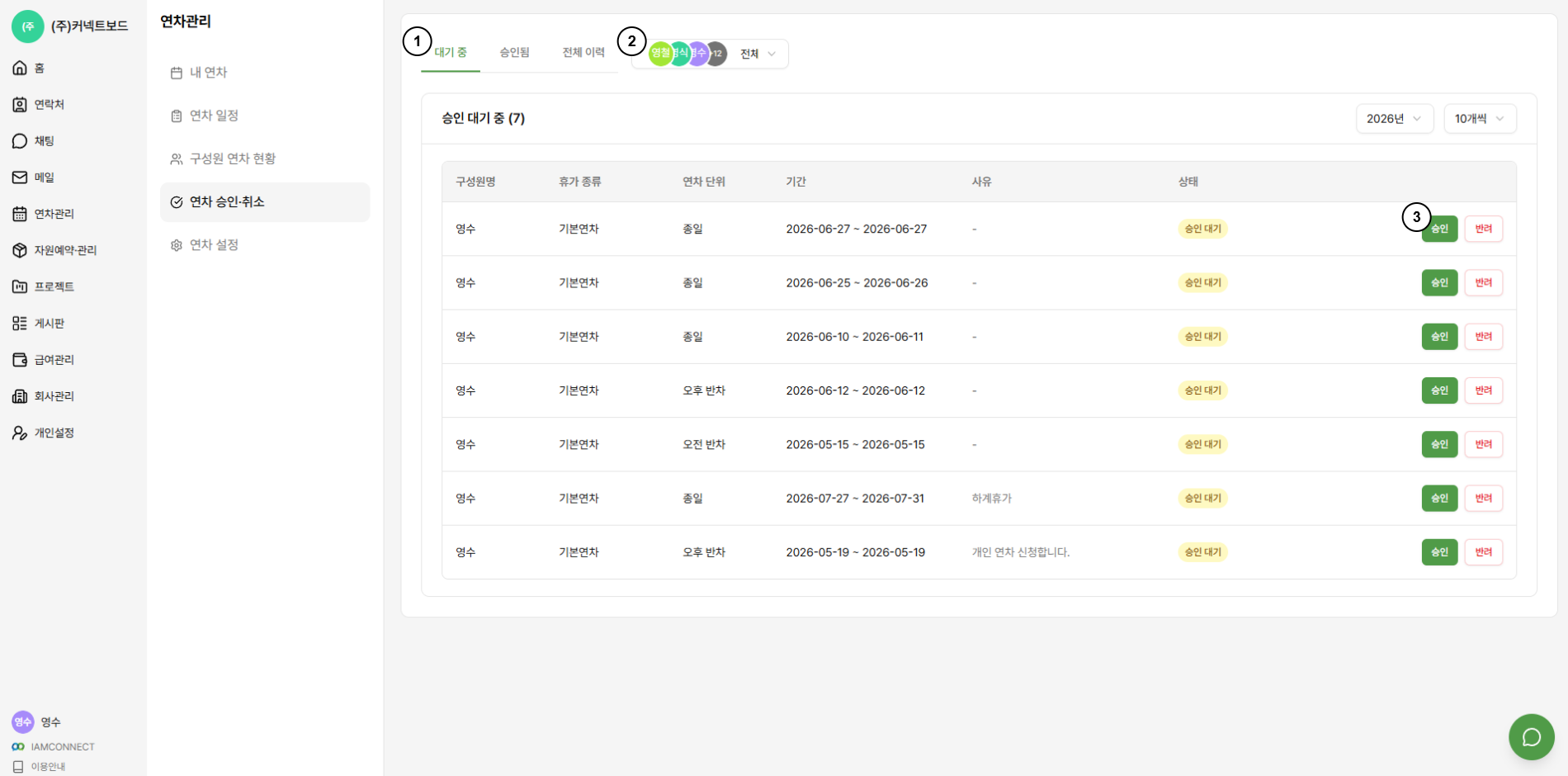
Task: Click the +12 more members avatar
Action: [717, 54]
